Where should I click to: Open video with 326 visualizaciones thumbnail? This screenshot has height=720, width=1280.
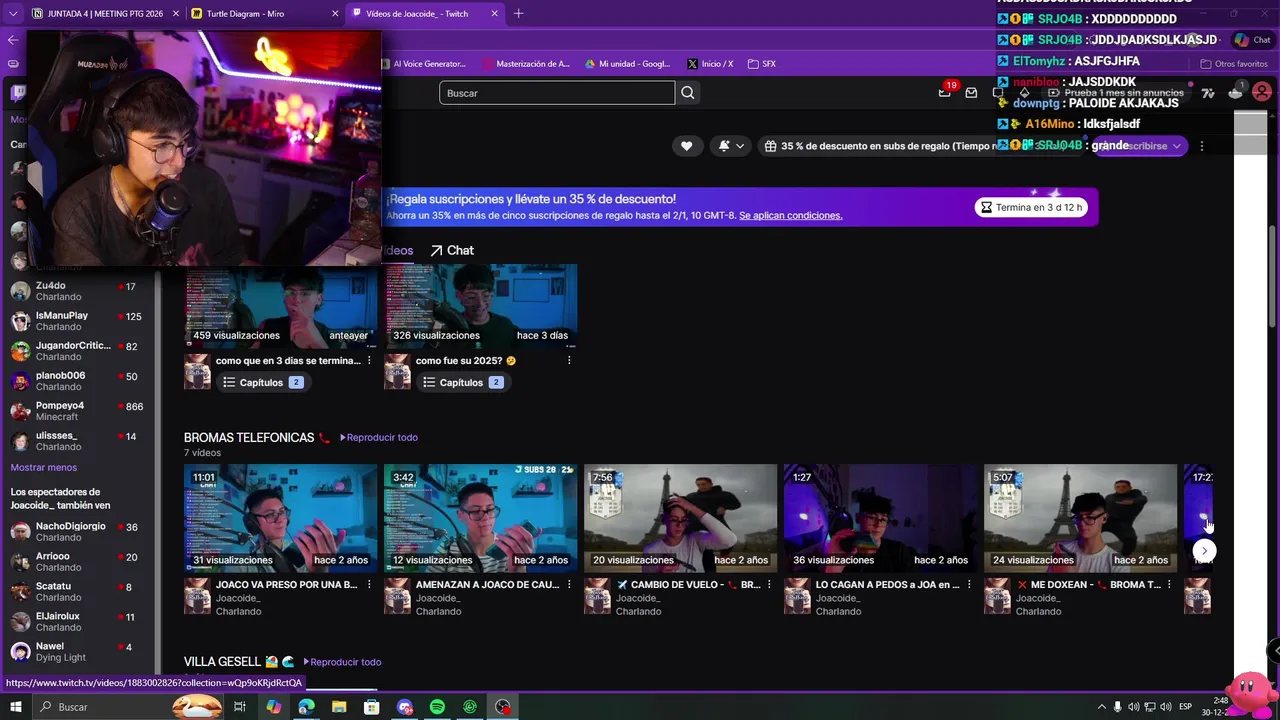tap(480, 305)
